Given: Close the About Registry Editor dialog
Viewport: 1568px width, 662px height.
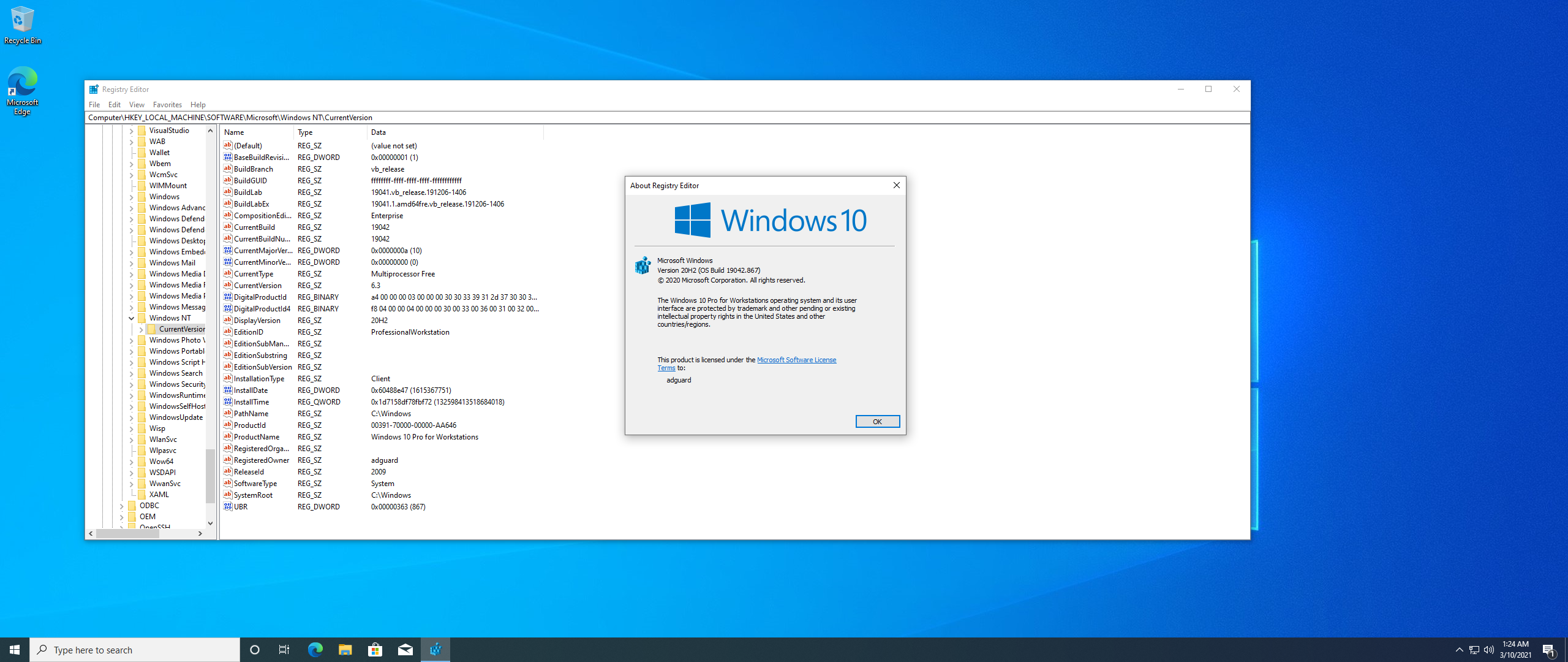Looking at the screenshot, I should [896, 186].
